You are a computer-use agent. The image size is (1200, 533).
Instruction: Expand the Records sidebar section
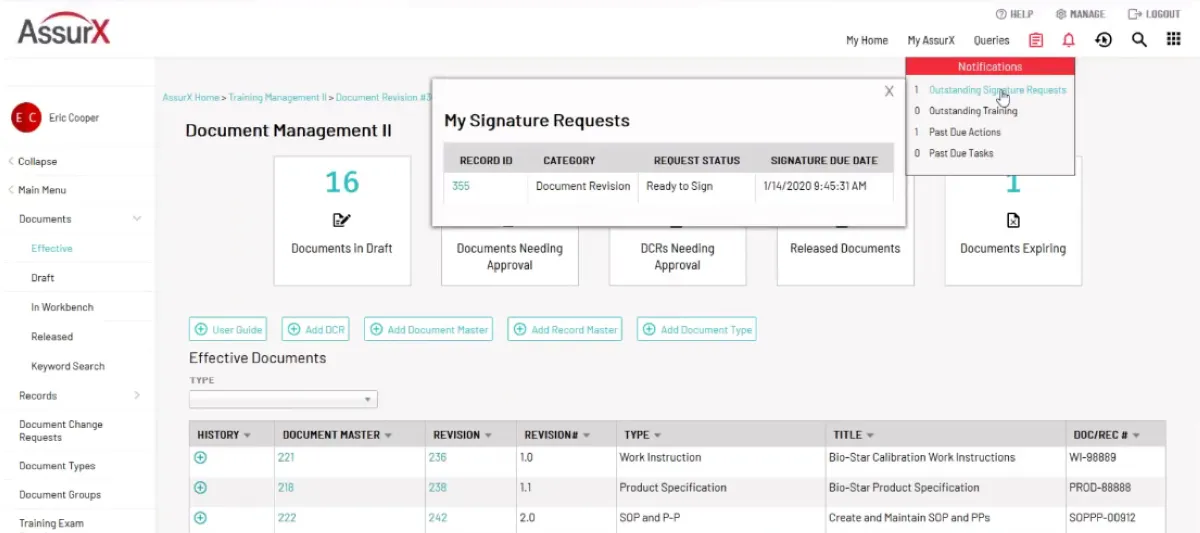tap(137, 396)
